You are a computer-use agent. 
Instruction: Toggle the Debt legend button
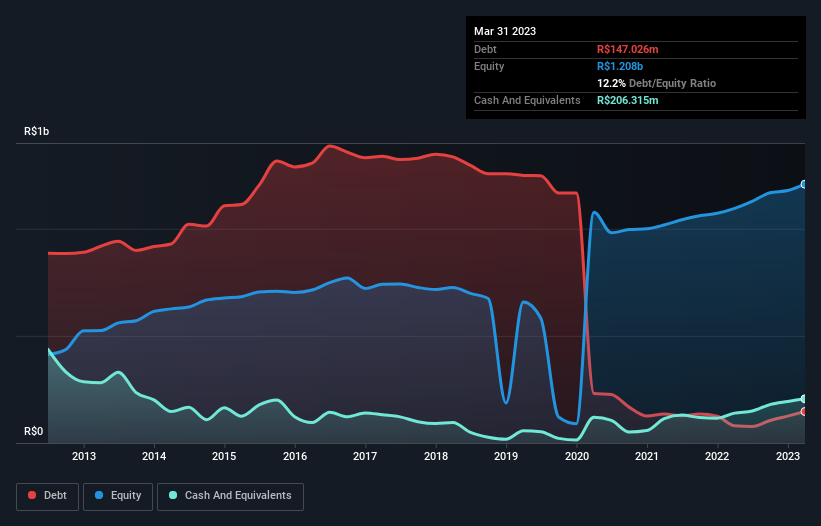[48, 496]
